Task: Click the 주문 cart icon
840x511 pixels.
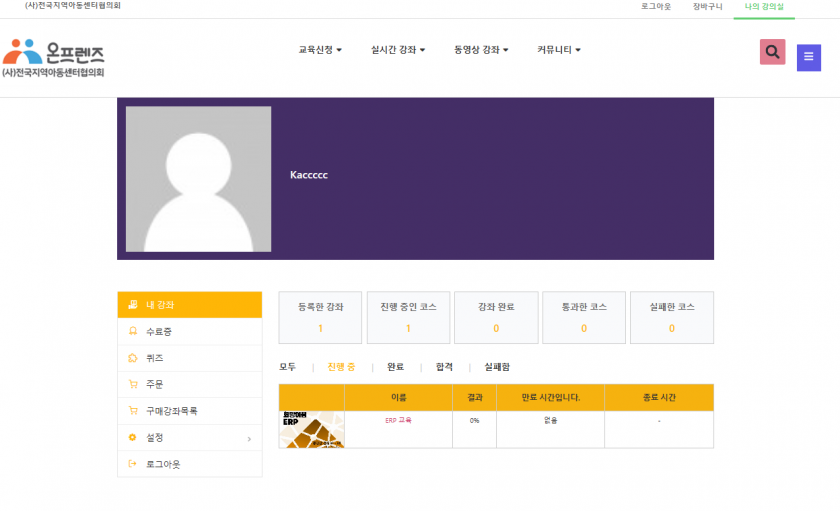Action: coord(133,384)
